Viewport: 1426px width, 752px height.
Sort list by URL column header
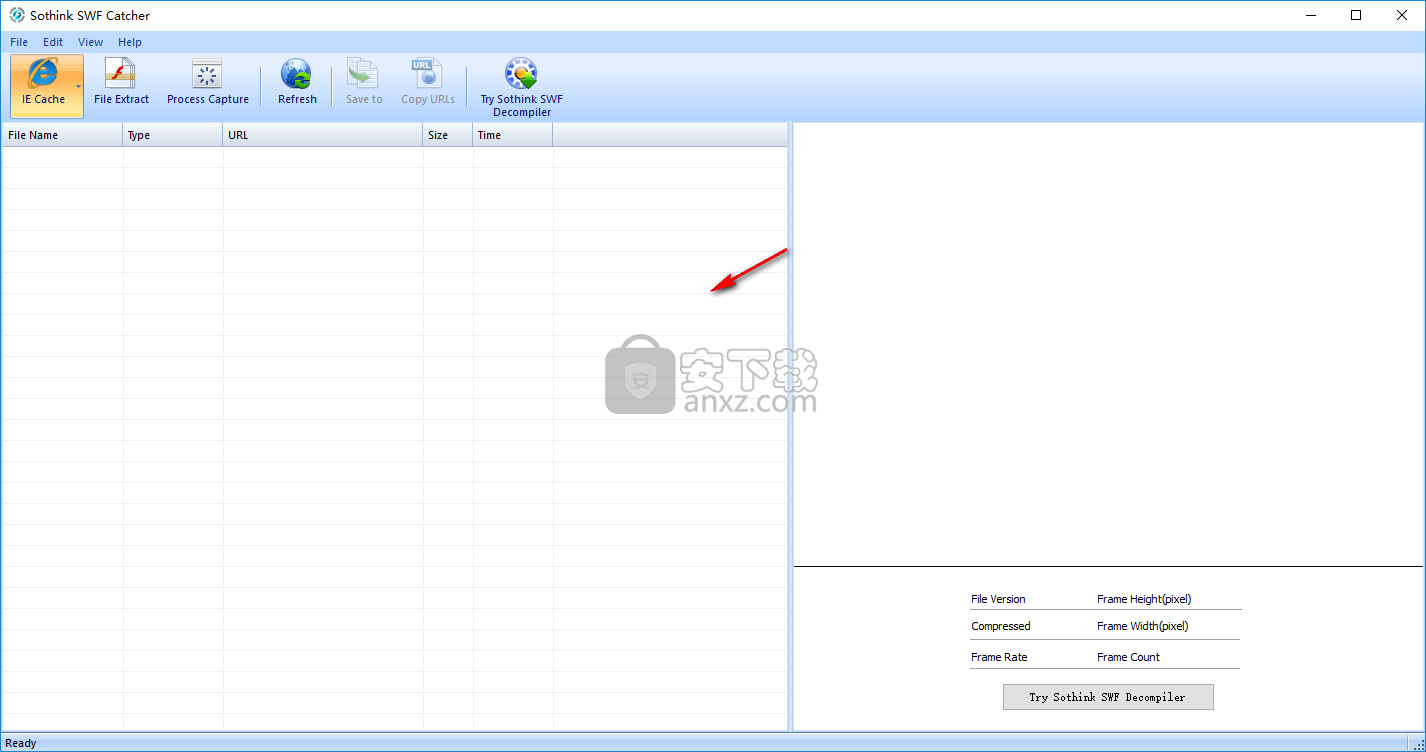323,135
